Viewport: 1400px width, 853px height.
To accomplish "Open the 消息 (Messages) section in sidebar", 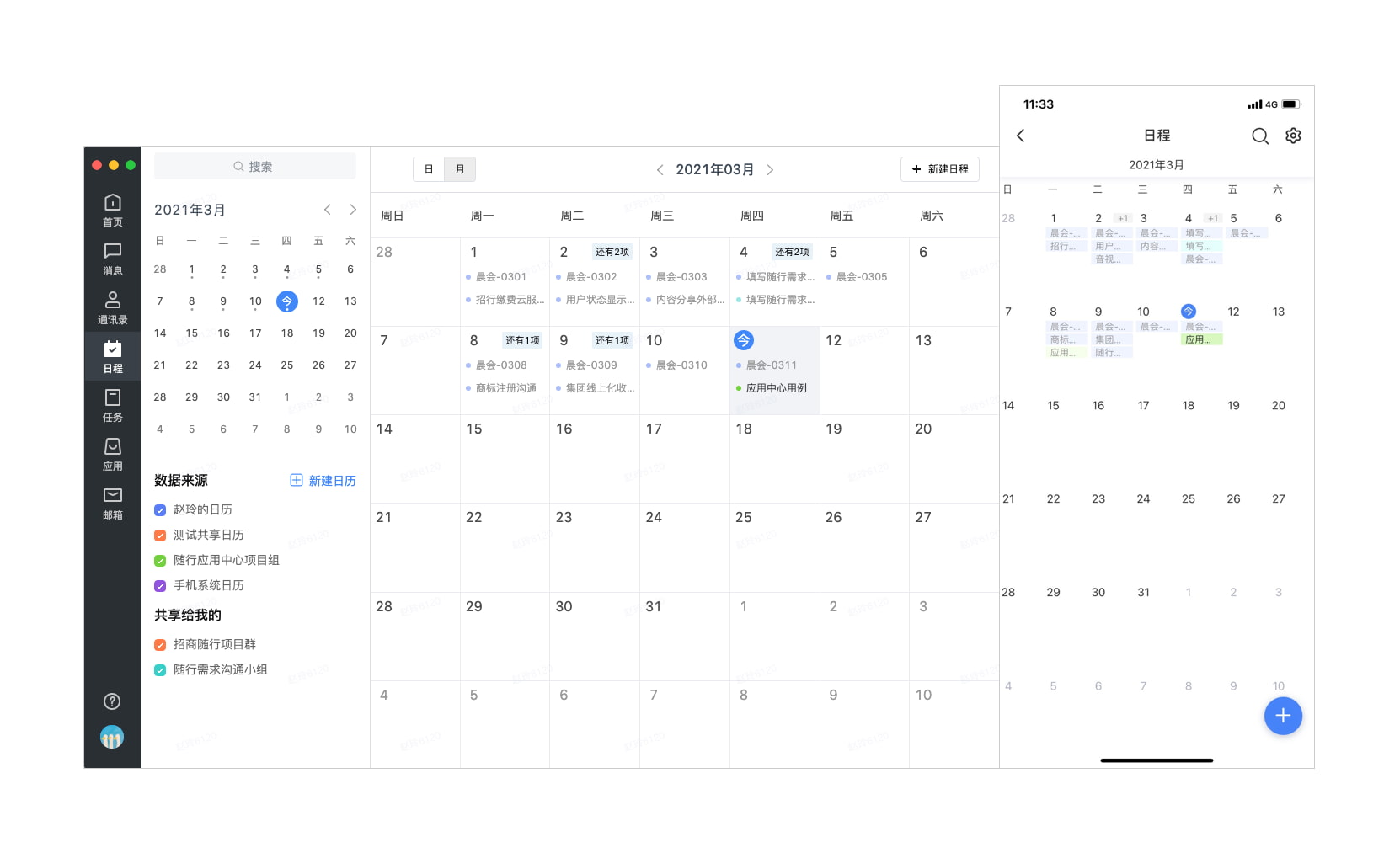I will [x=112, y=259].
